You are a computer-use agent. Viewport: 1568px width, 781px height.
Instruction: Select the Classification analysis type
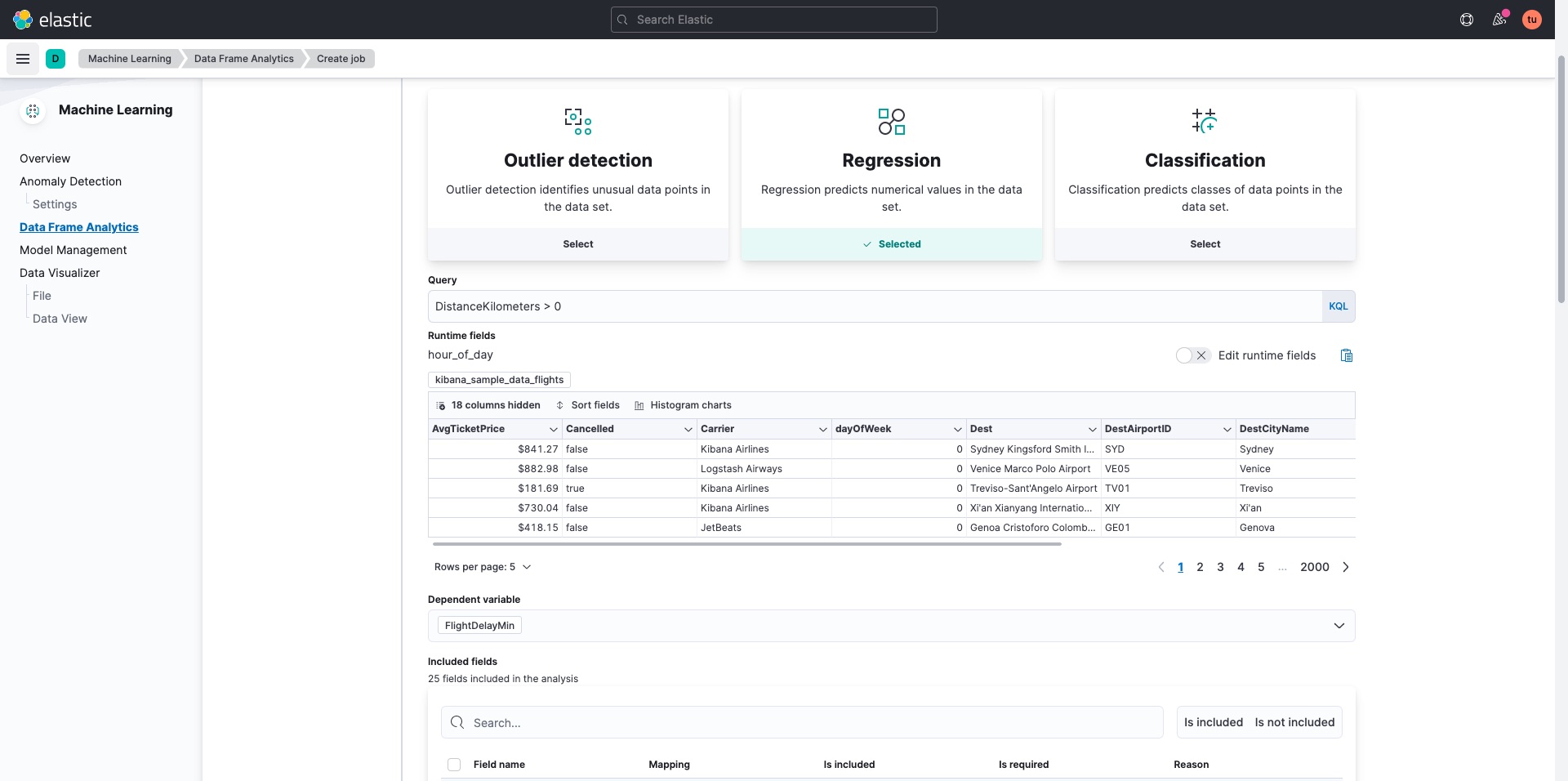(x=1205, y=243)
